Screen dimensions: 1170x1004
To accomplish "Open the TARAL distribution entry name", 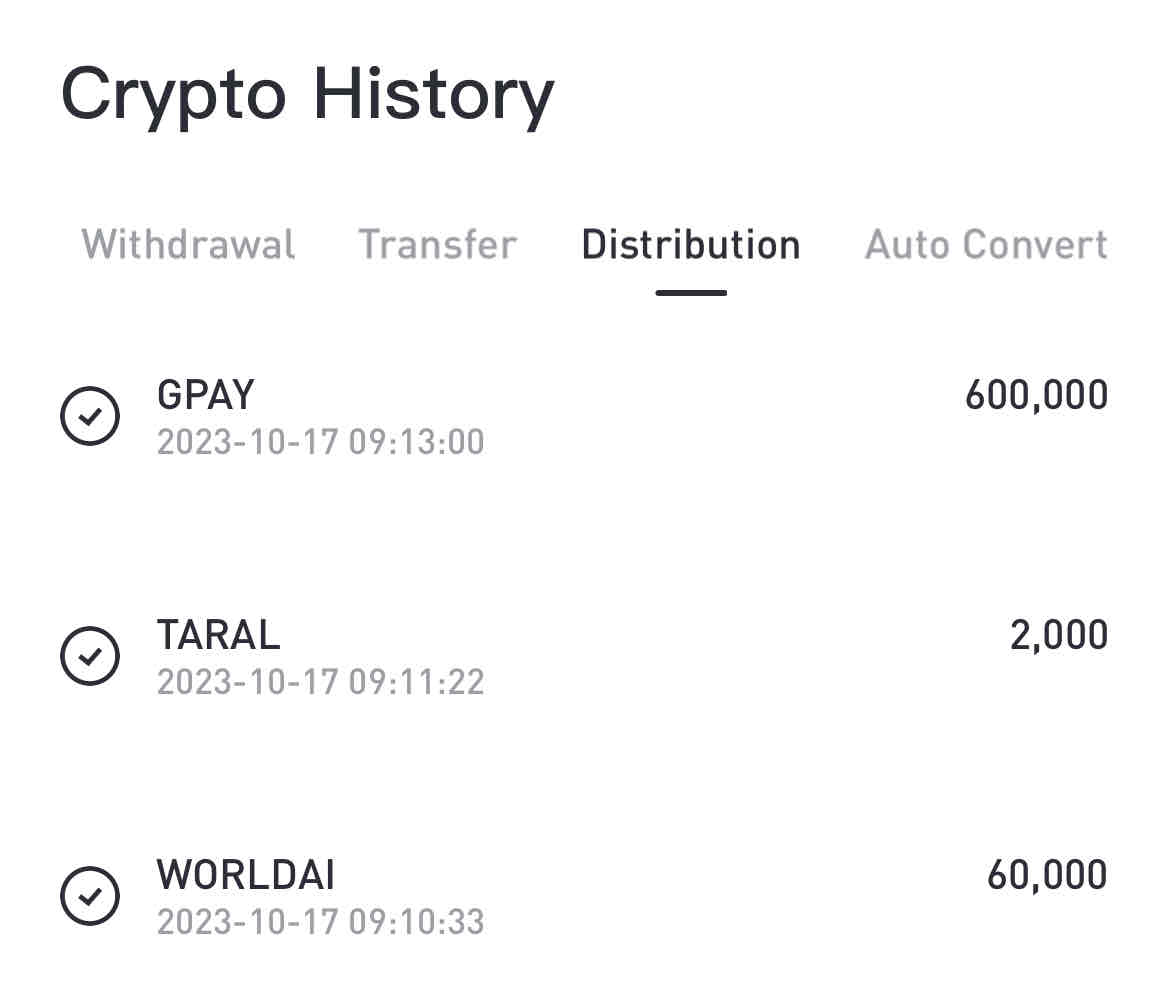I will 218,636.
